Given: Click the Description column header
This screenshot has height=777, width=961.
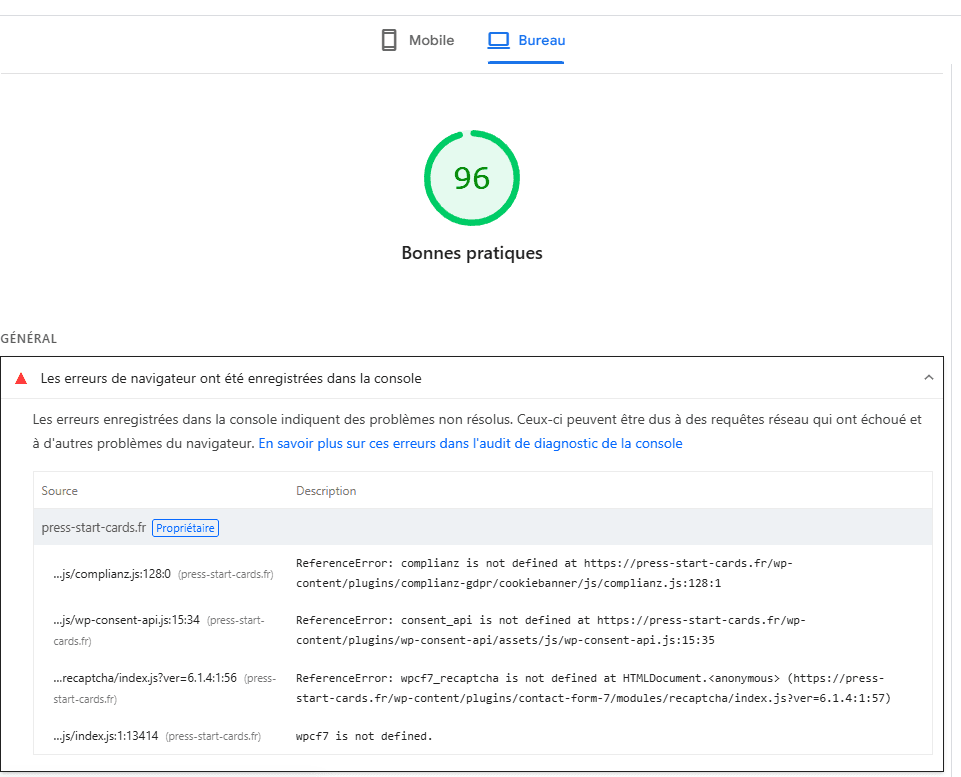Looking at the screenshot, I should coord(326,491).
